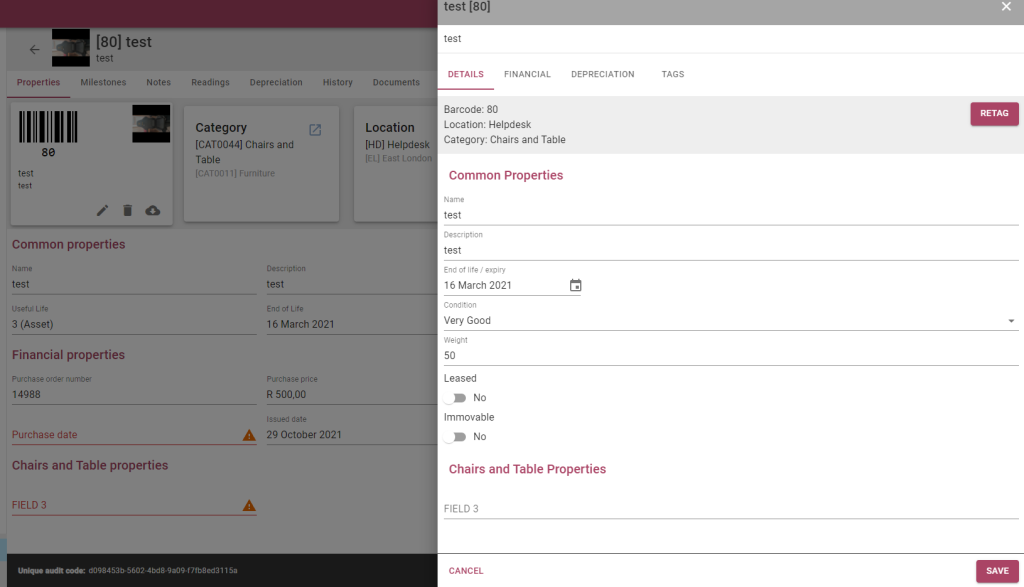This screenshot has height=587, width=1024.
Task: Click the [EL] East London text
Action: point(398,159)
